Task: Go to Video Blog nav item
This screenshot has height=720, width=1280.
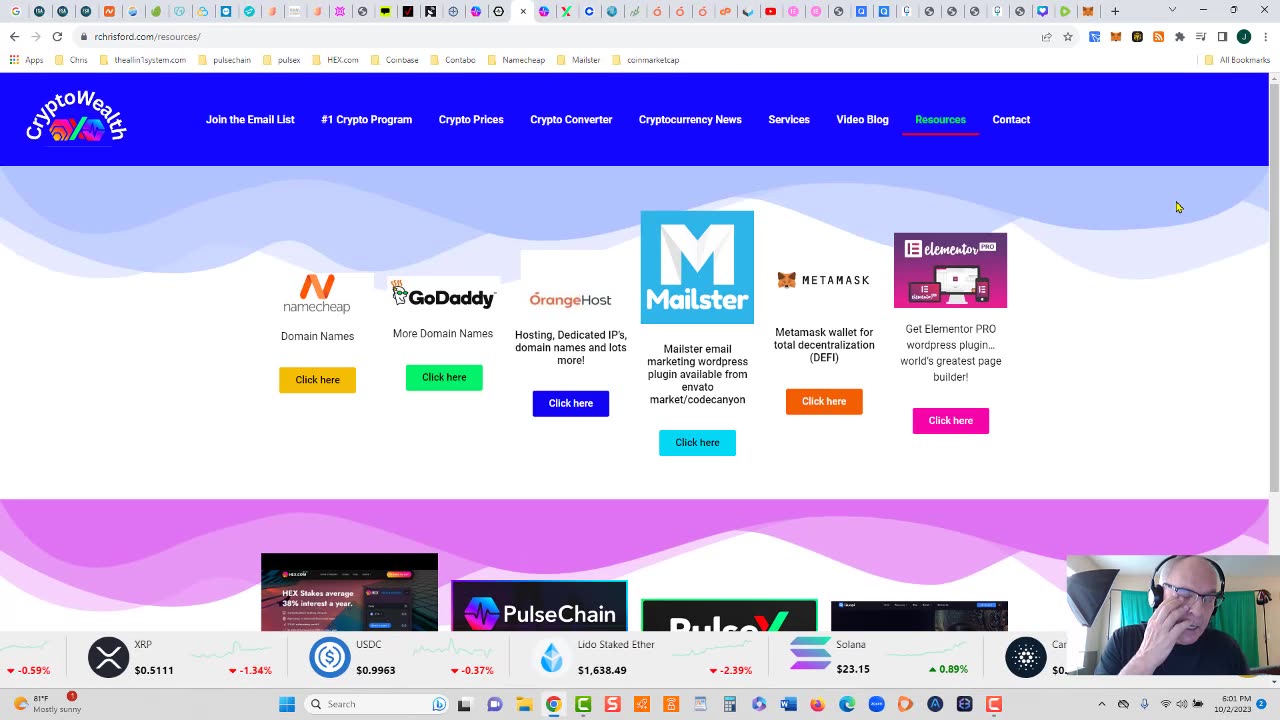Action: click(x=862, y=119)
